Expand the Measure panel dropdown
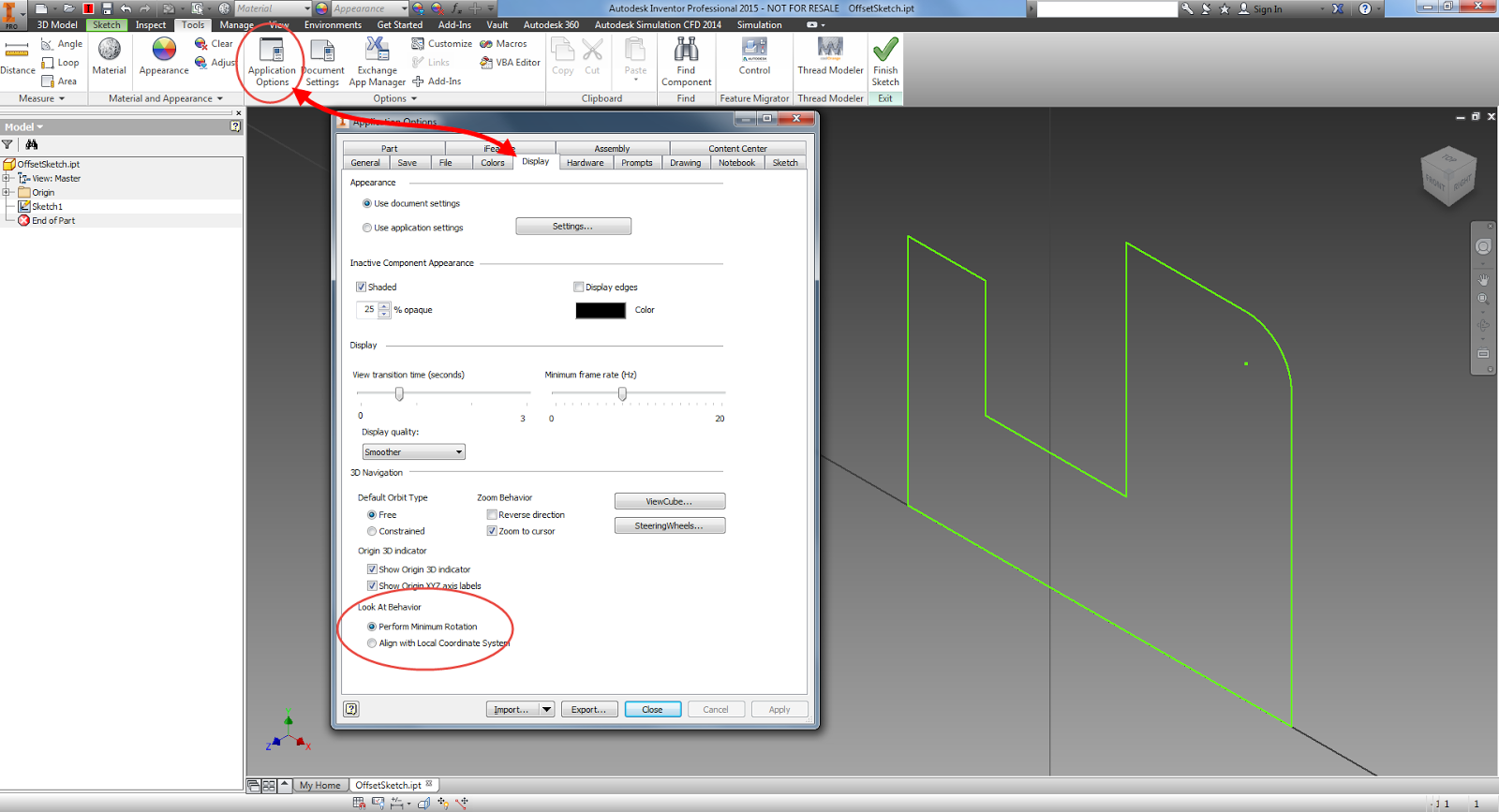The image size is (1499, 812). 41,98
